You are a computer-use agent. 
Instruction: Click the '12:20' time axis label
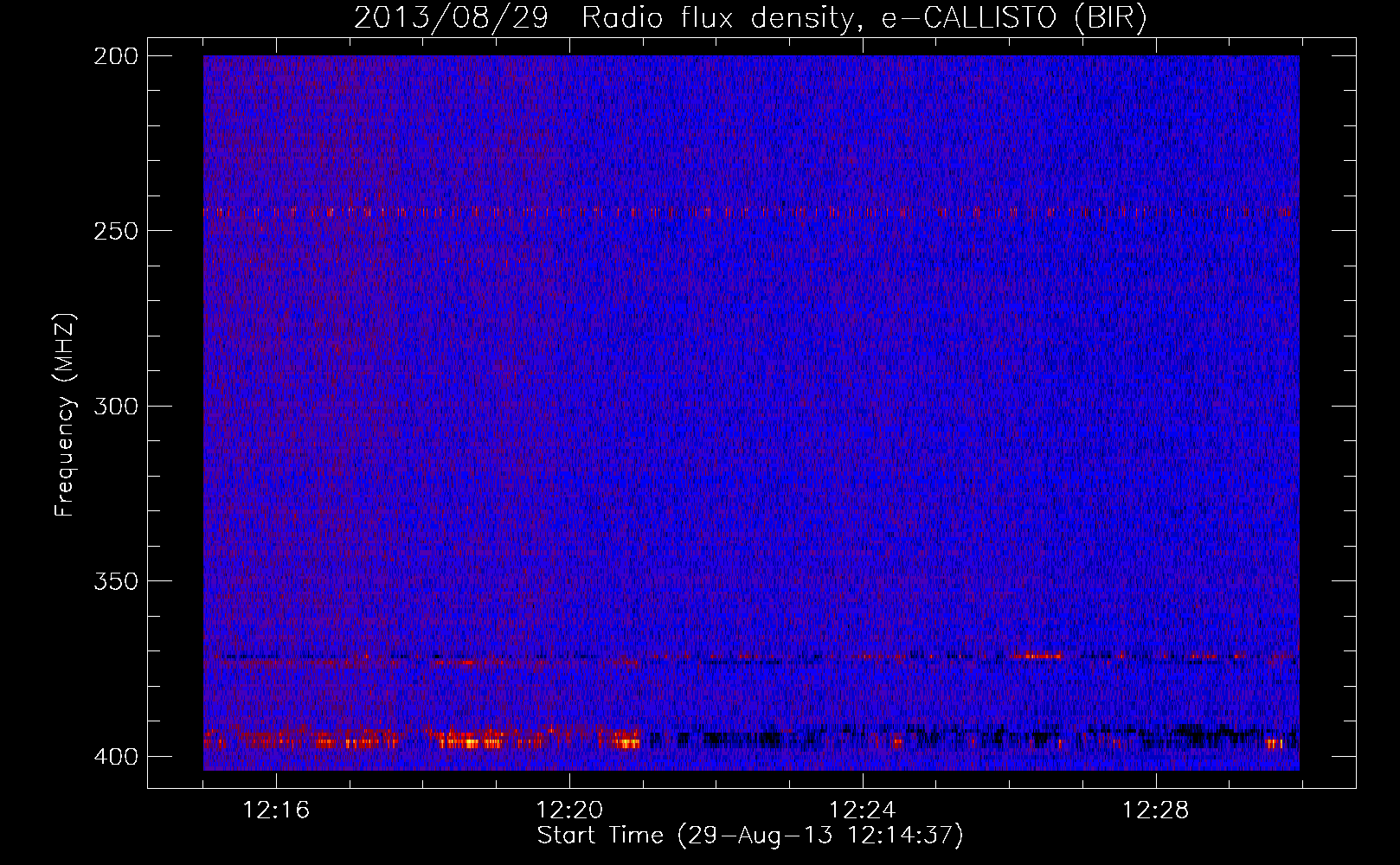click(x=569, y=811)
